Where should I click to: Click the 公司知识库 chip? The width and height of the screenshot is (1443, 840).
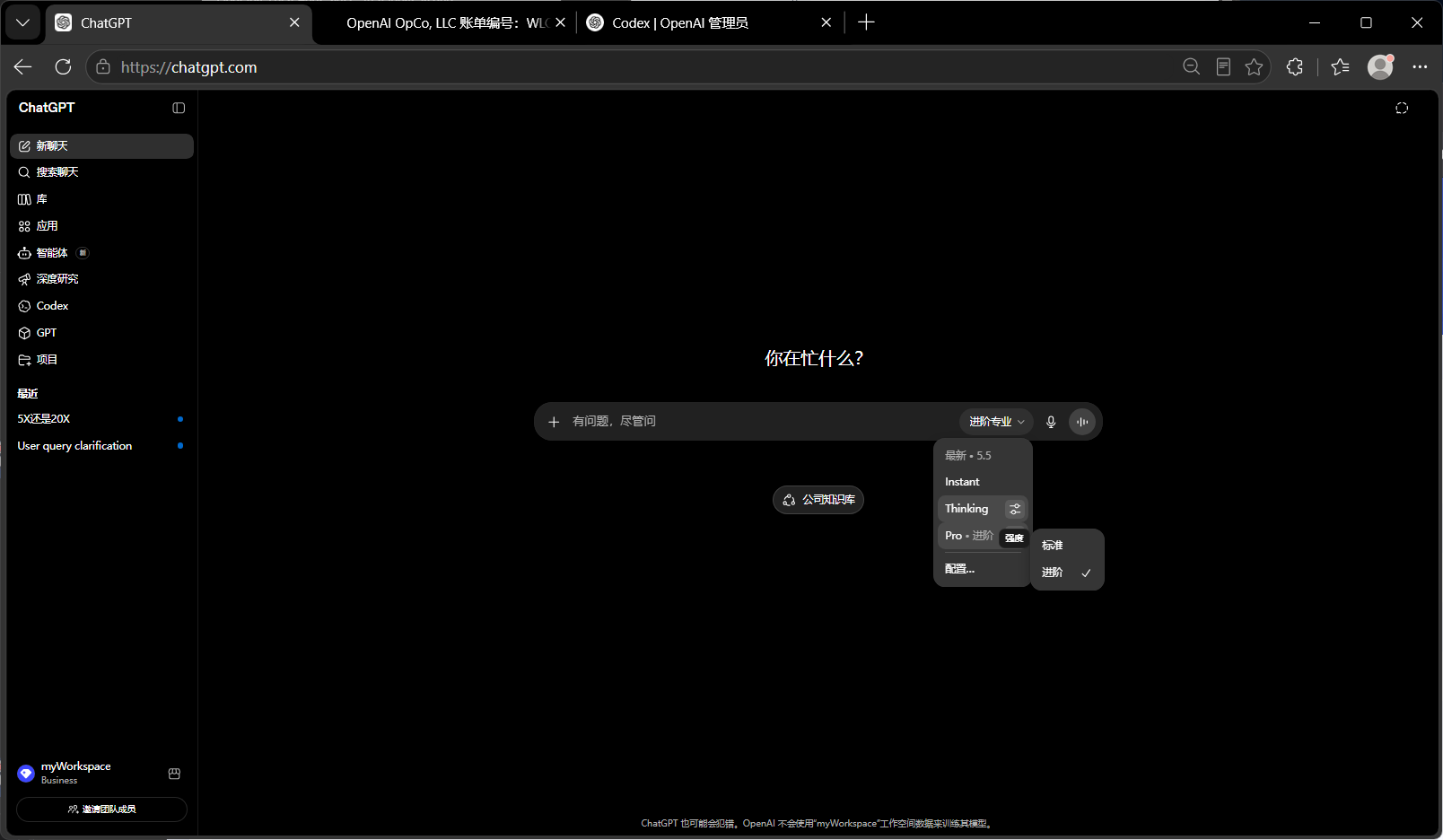(818, 500)
